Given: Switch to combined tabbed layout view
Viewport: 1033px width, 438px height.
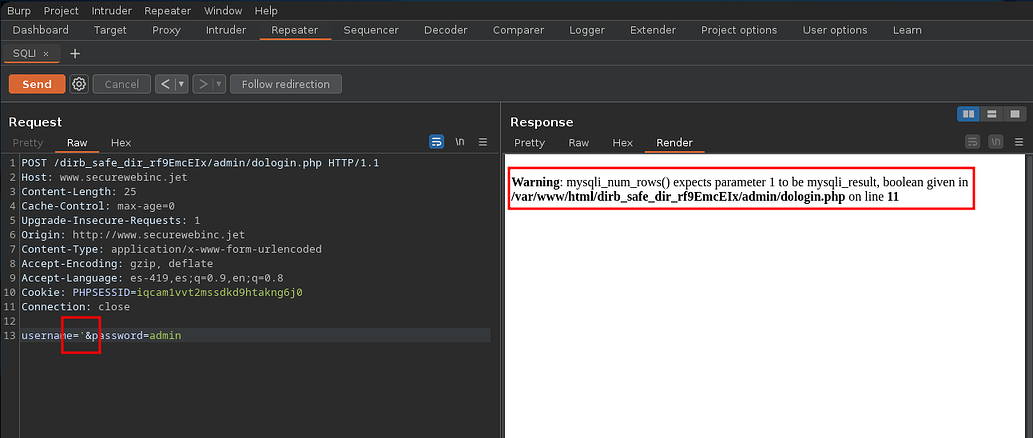Looking at the screenshot, I should point(1014,114).
